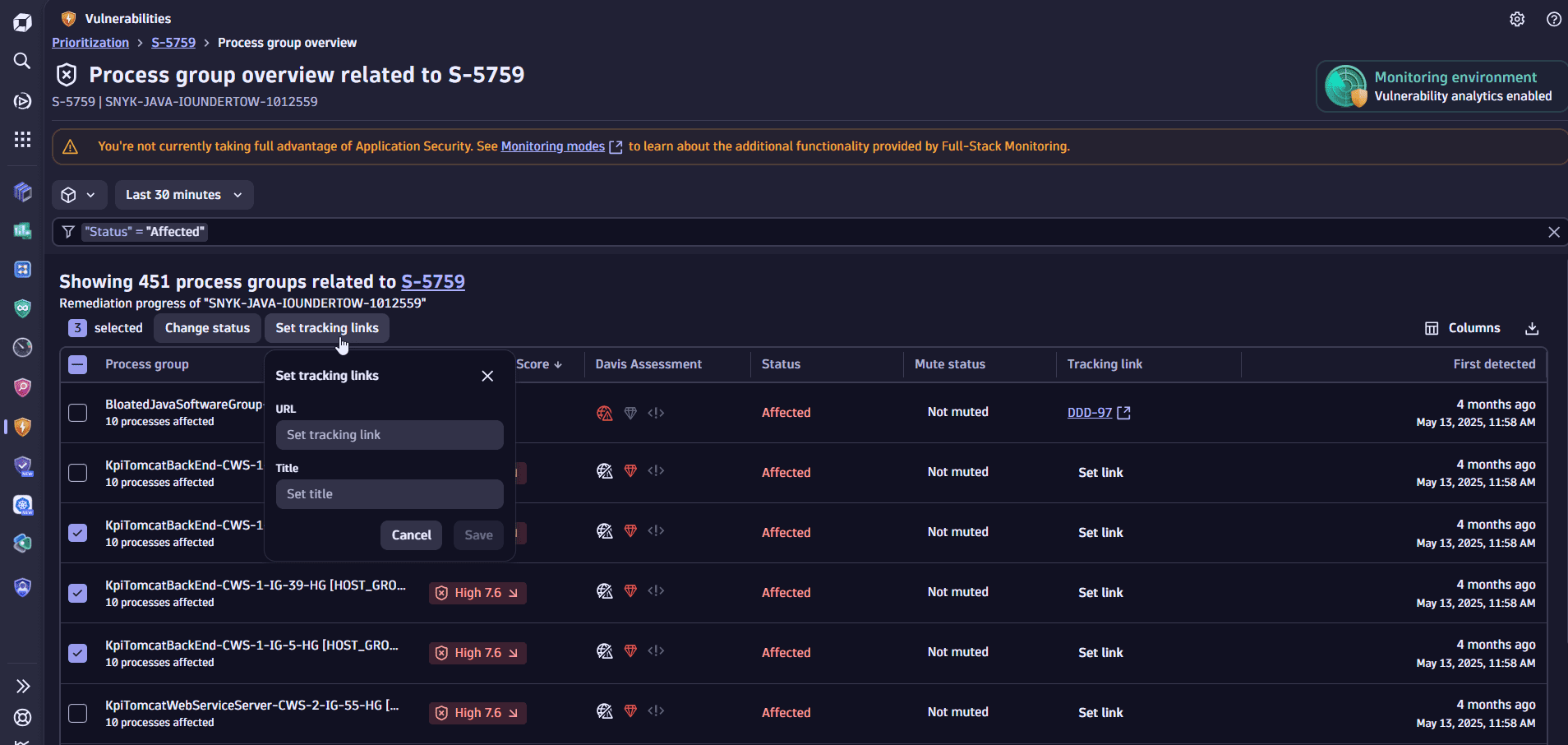
Task: Check the BloatedJavaSoftwareGroup row checkbox
Action: [77, 413]
